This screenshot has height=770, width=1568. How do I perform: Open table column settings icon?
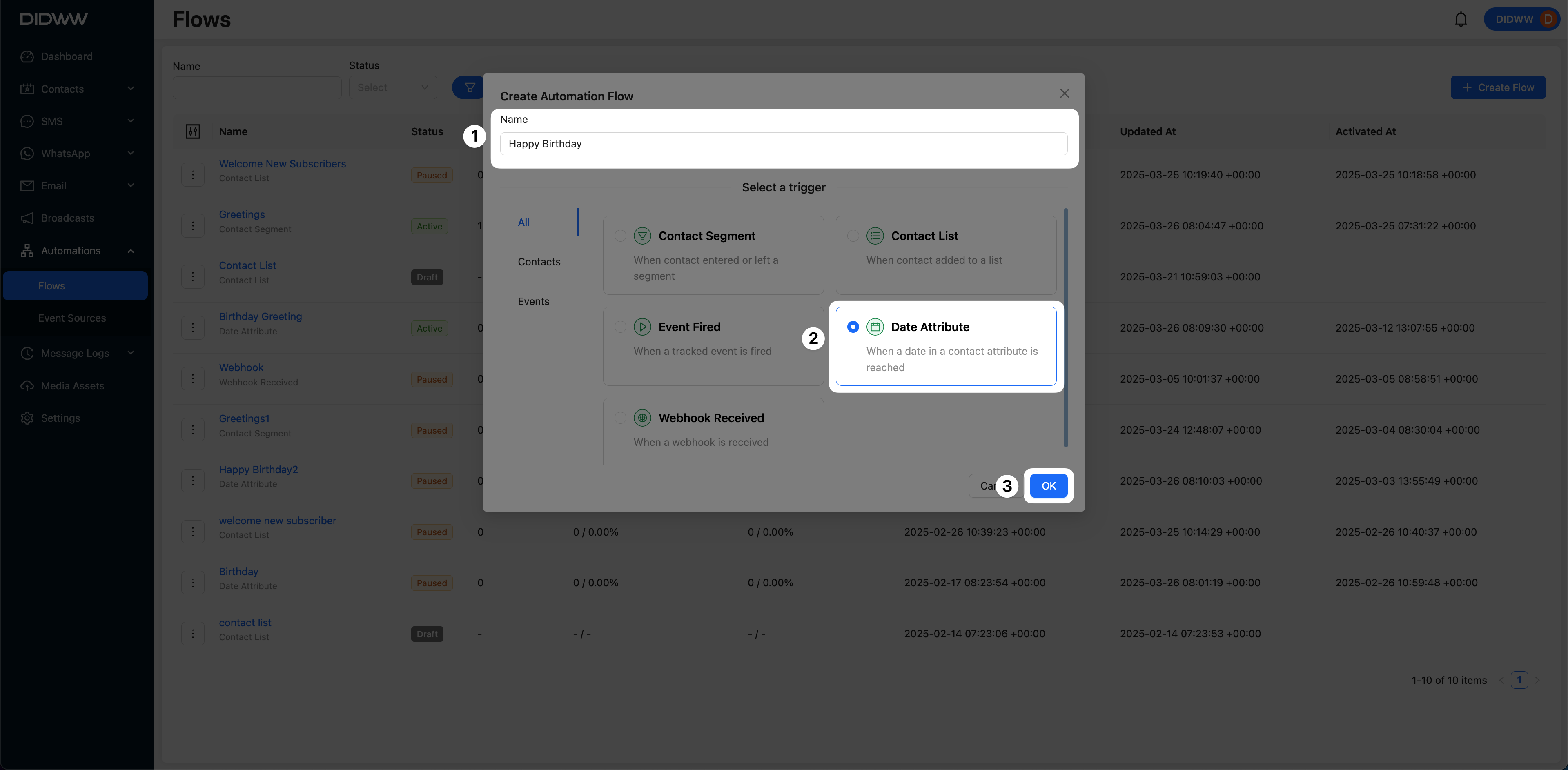(x=193, y=131)
